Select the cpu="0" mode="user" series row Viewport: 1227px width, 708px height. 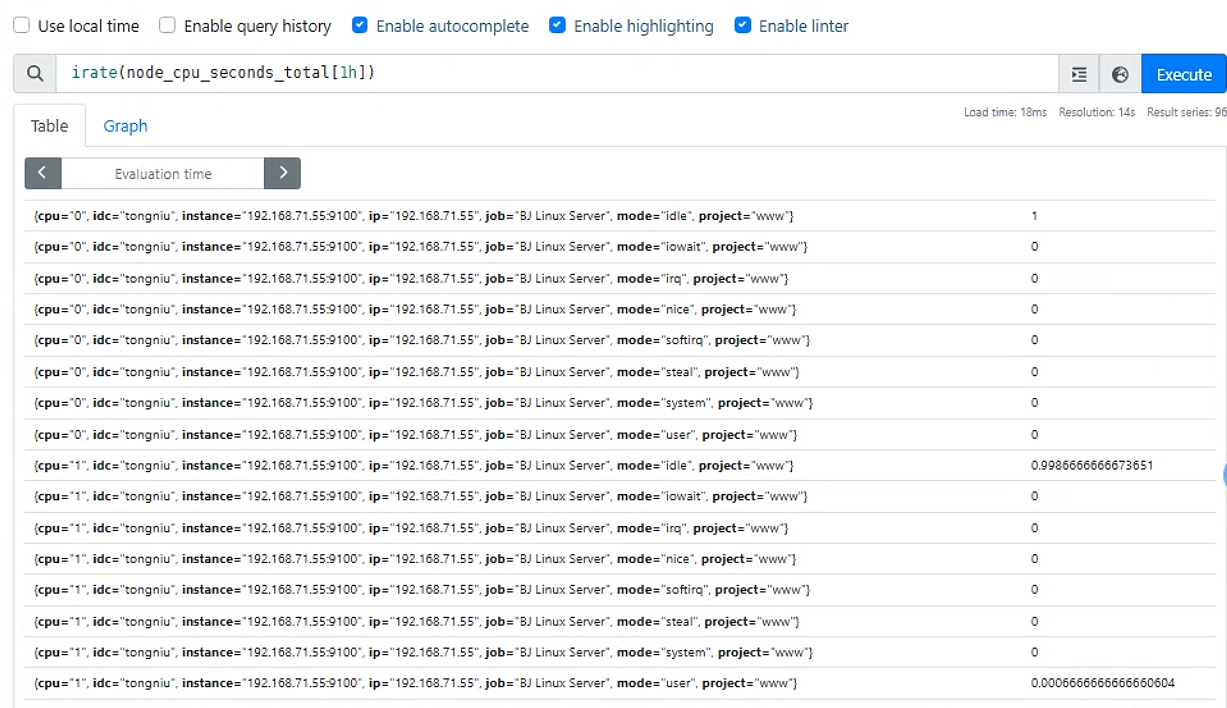[x=620, y=434]
